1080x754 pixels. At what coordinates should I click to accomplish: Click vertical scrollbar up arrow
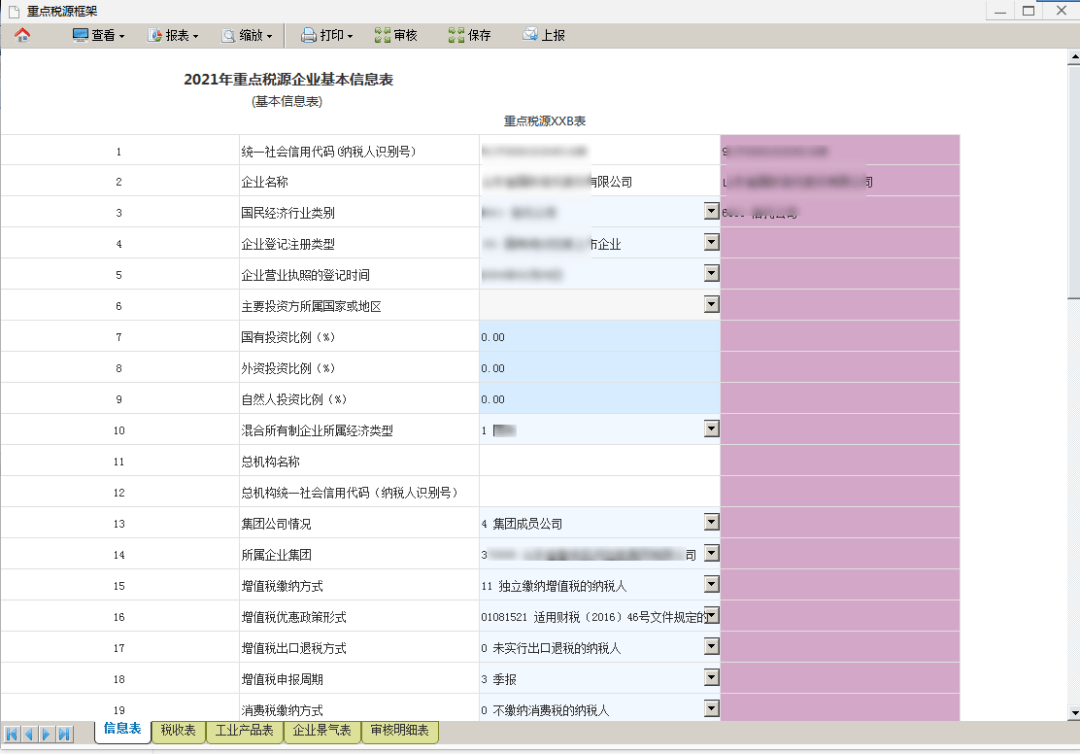coord(1073,58)
